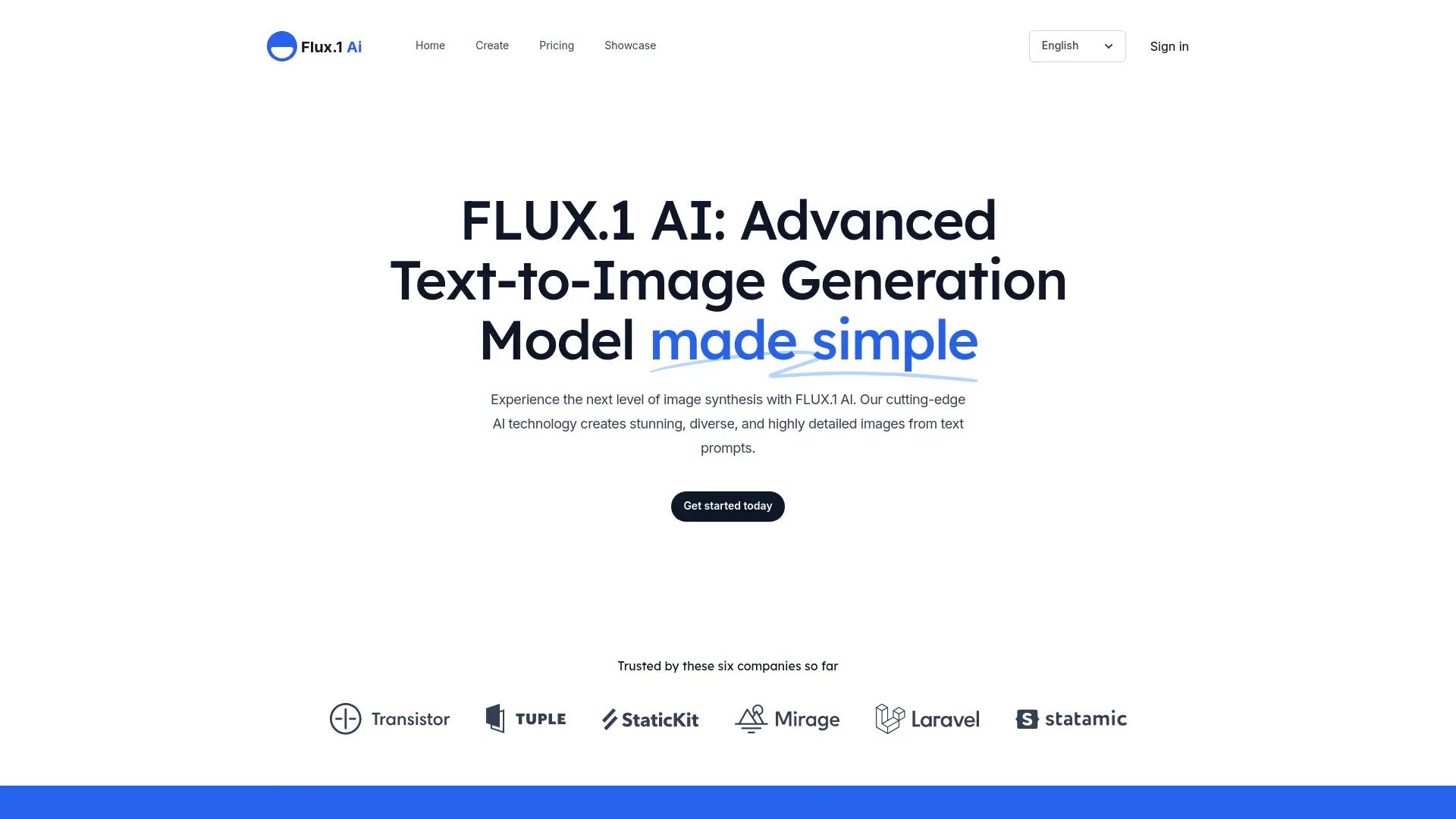
Task: Click the Pricing navigation tab
Action: tap(556, 45)
